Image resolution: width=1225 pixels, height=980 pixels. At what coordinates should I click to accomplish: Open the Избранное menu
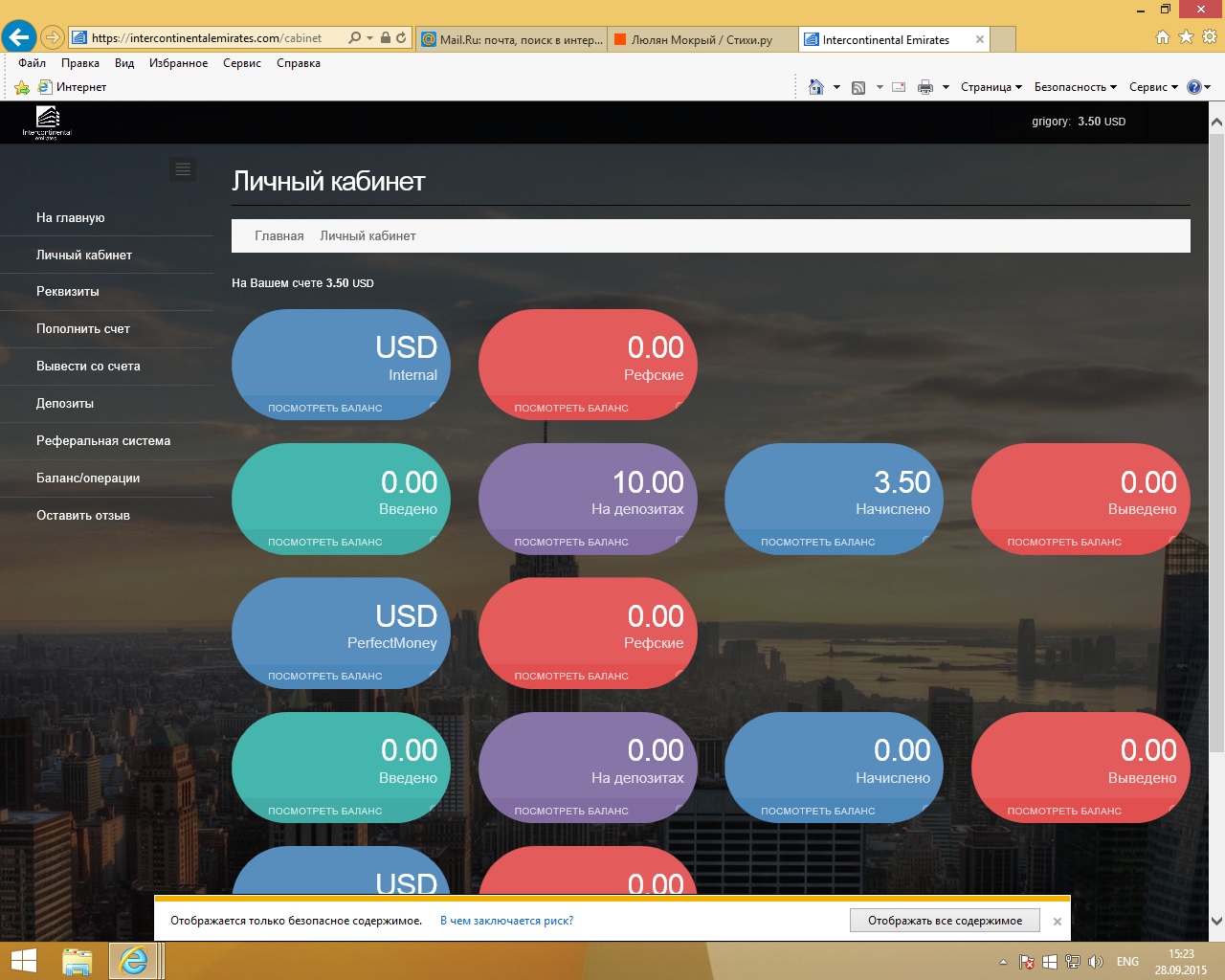[x=178, y=63]
